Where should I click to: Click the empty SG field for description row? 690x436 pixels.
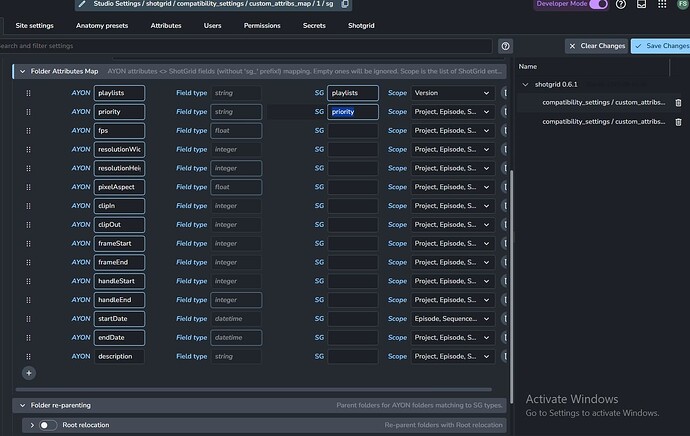[352, 357]
